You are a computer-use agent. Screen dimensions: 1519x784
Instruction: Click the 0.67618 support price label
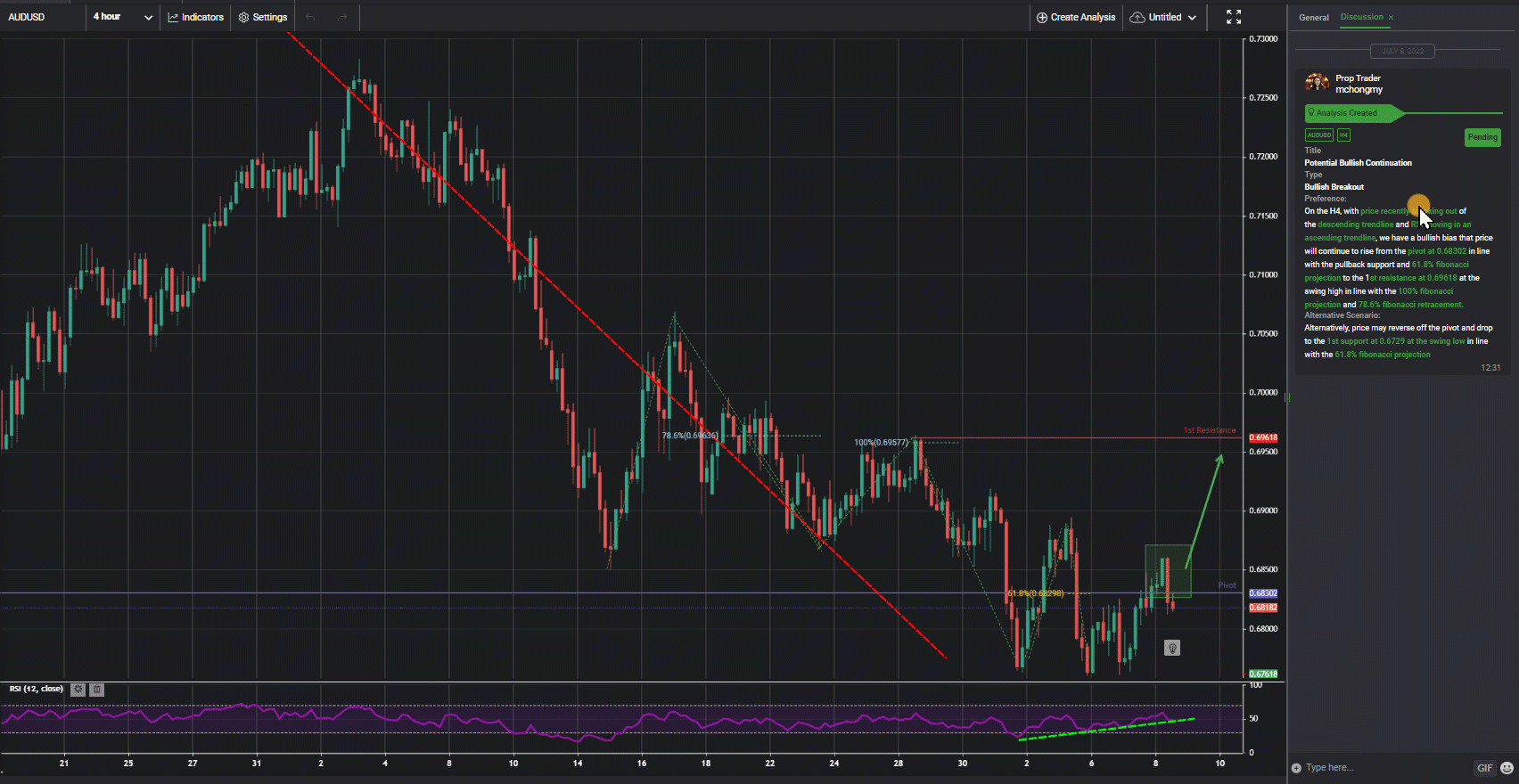[1263, 674]
